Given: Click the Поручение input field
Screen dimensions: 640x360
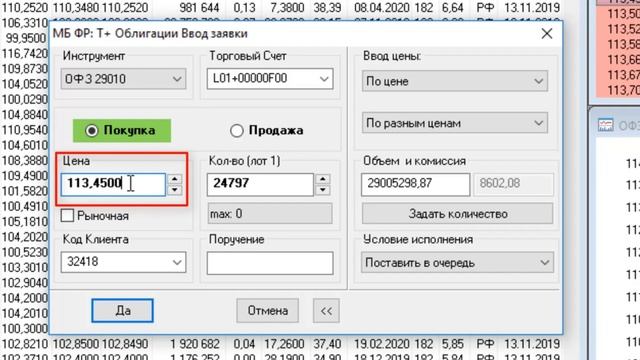Looking at the screenshot, I should [270, 263].
